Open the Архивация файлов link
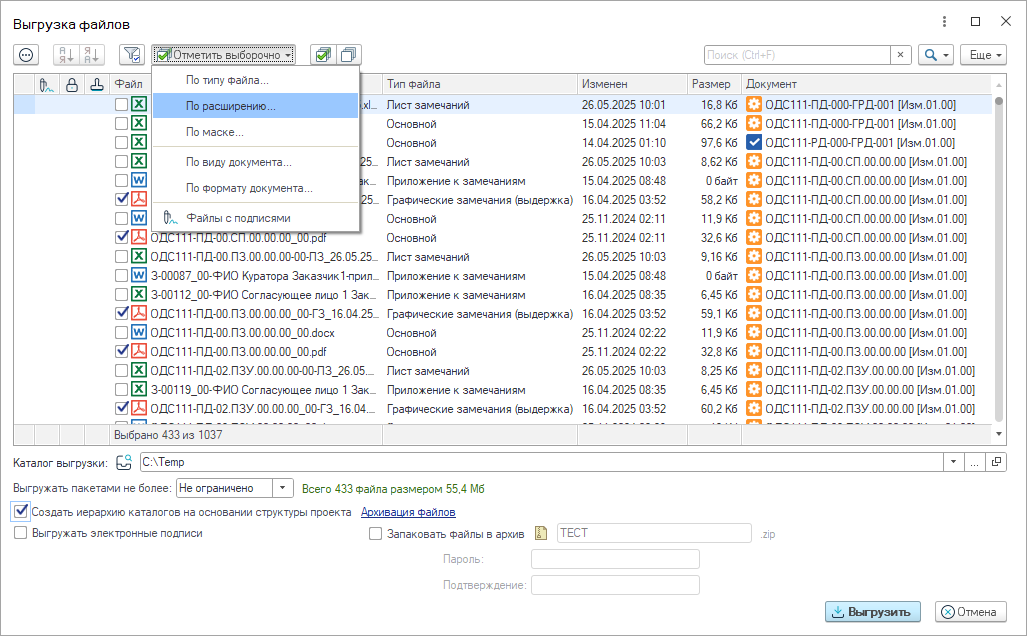The height and width of the screenshot is (636, 1027). pyautogui.click(x=407, y=512)
